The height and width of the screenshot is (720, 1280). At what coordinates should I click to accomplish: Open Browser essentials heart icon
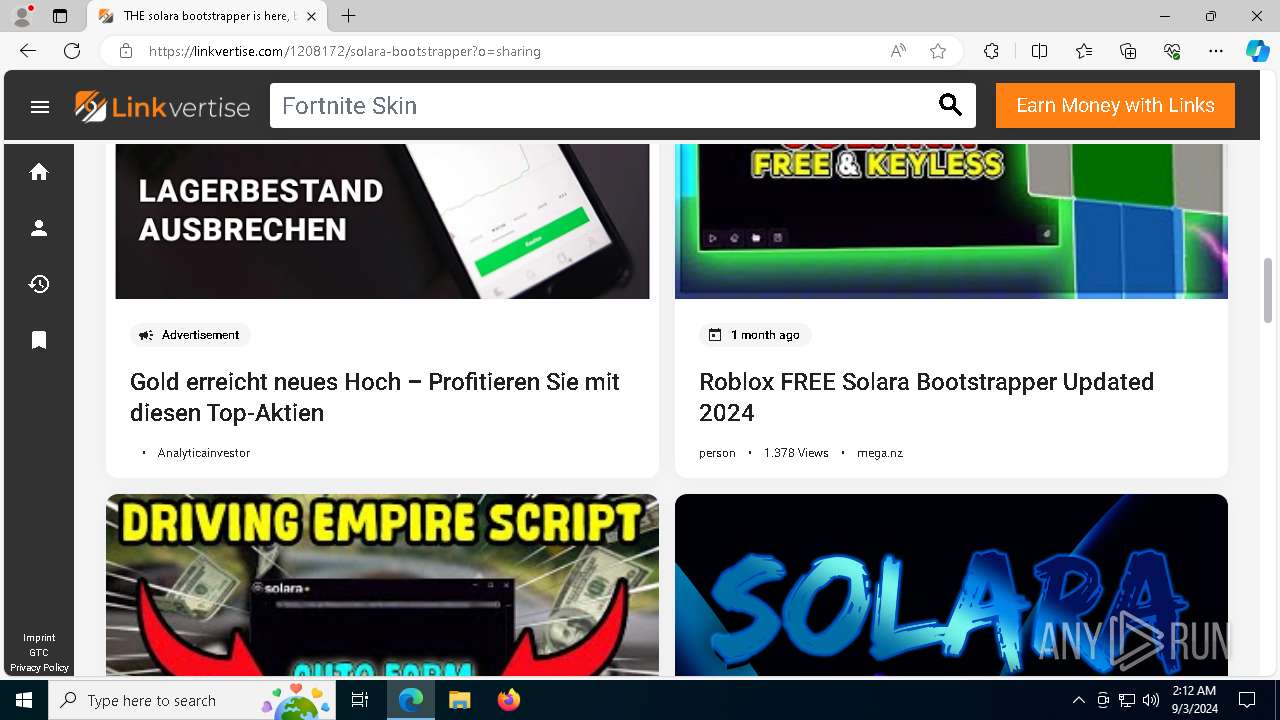[x=1172, y=51]
